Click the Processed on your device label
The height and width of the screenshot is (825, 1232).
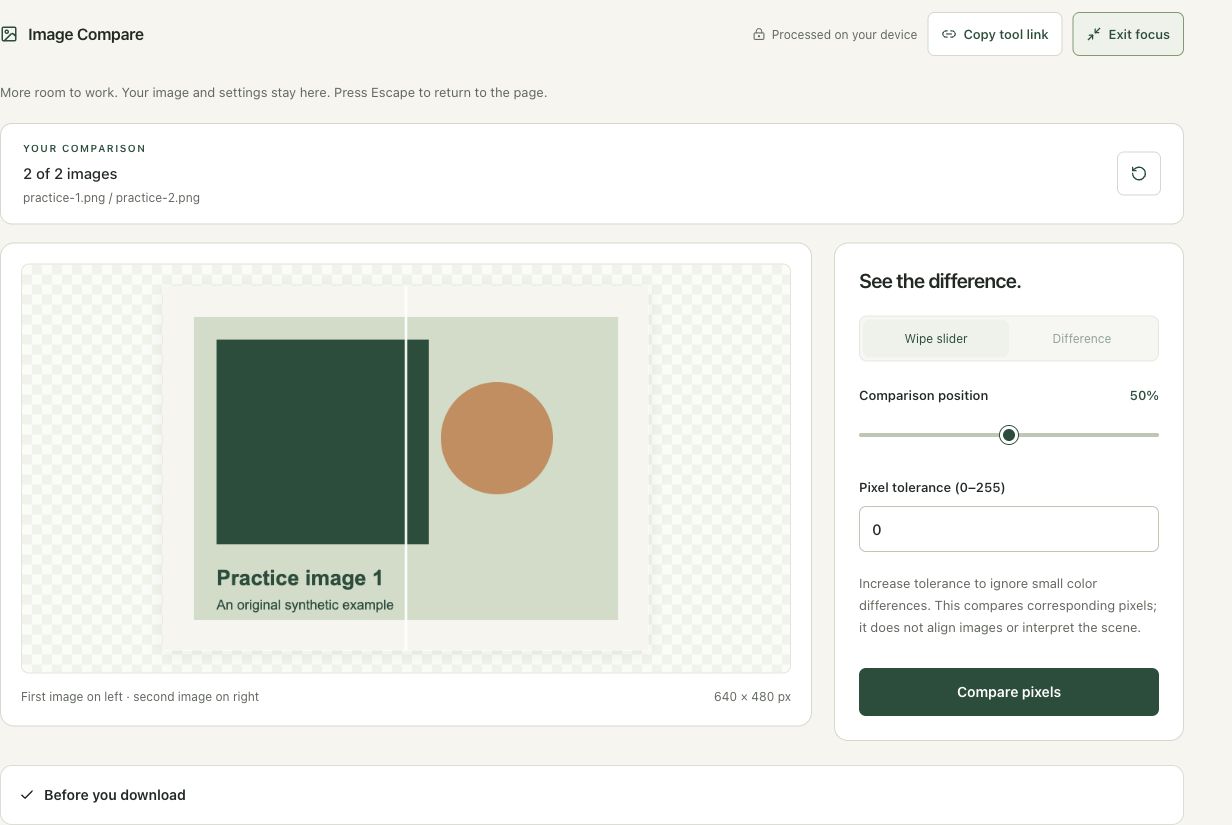tap(844, 34)
